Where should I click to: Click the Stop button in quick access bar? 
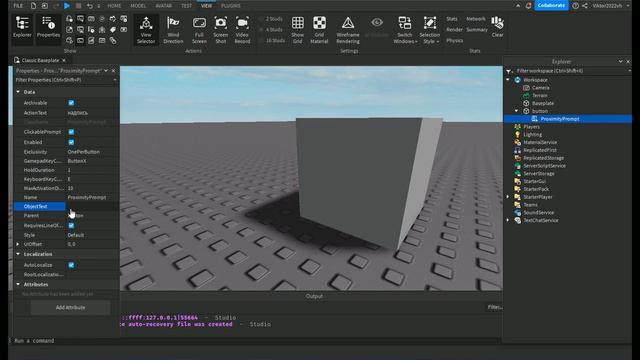(x=78, y=6)
